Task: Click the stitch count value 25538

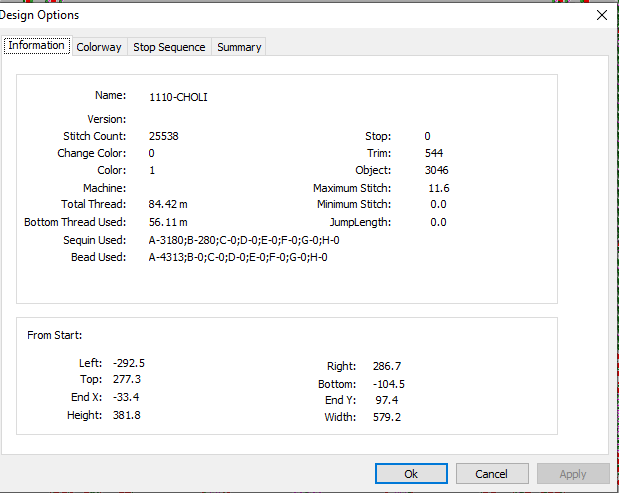Action: pos(163,136)
